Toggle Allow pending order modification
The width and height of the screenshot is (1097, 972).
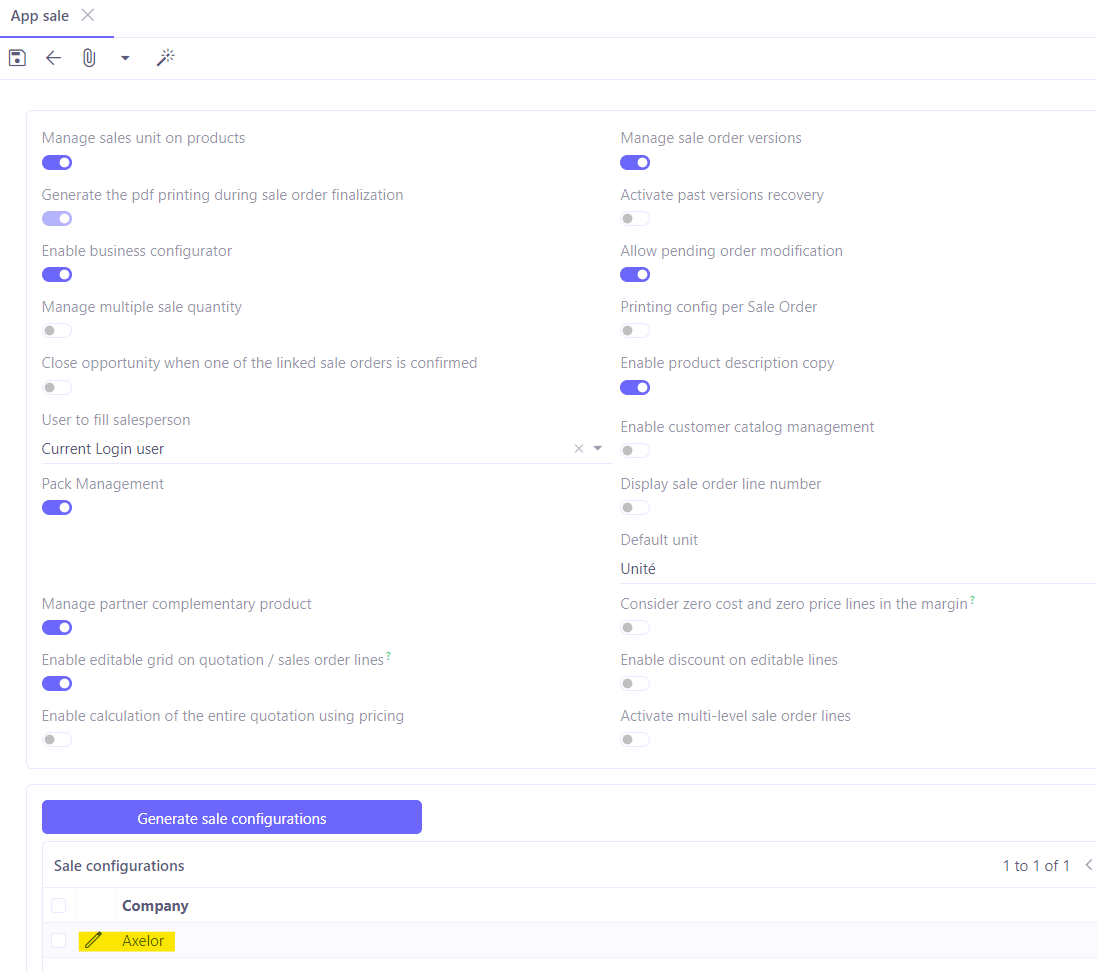click(635, 274)
